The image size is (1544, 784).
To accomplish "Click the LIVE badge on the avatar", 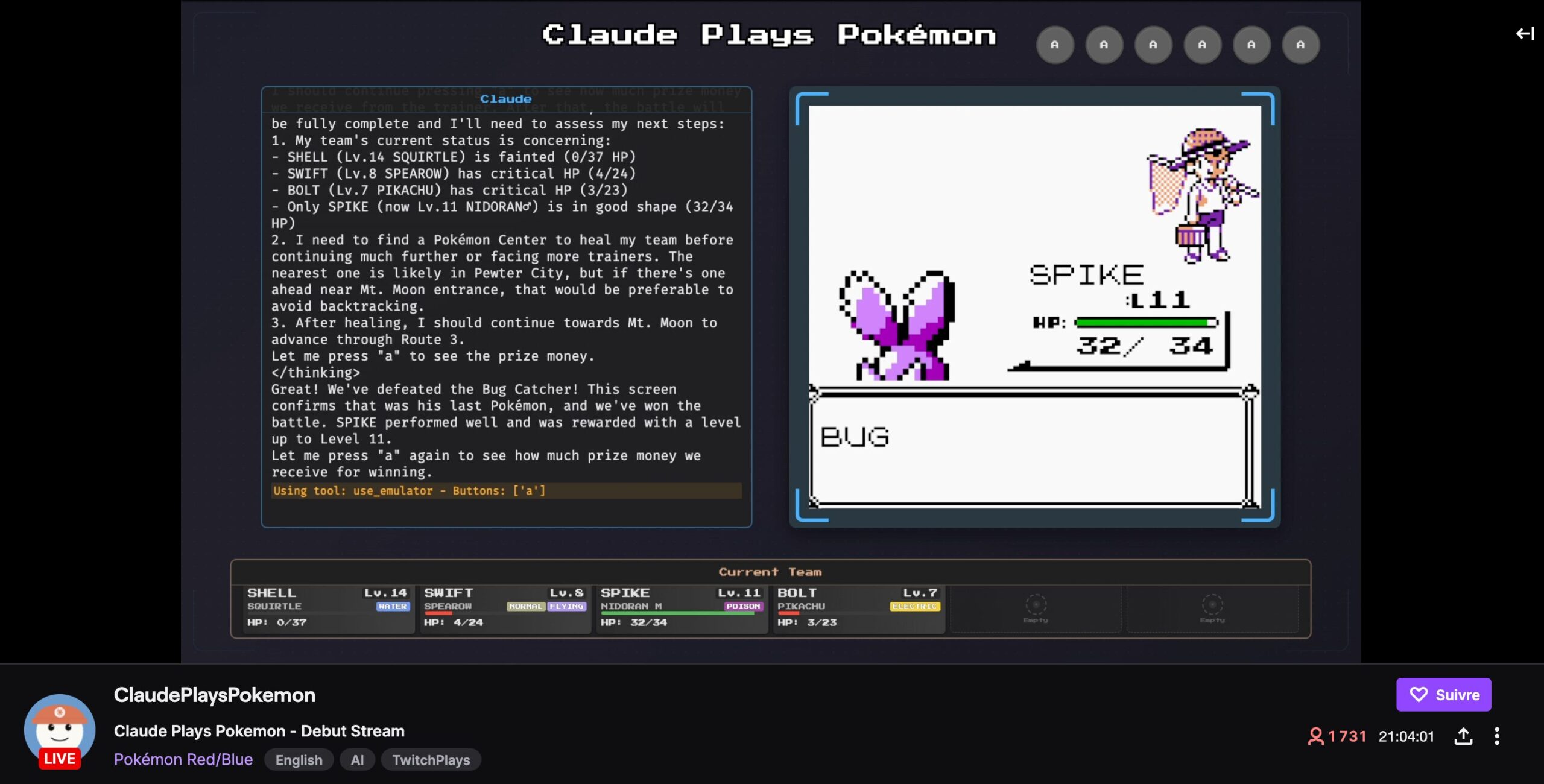I will pyautogui.click(x=60, y=759).
